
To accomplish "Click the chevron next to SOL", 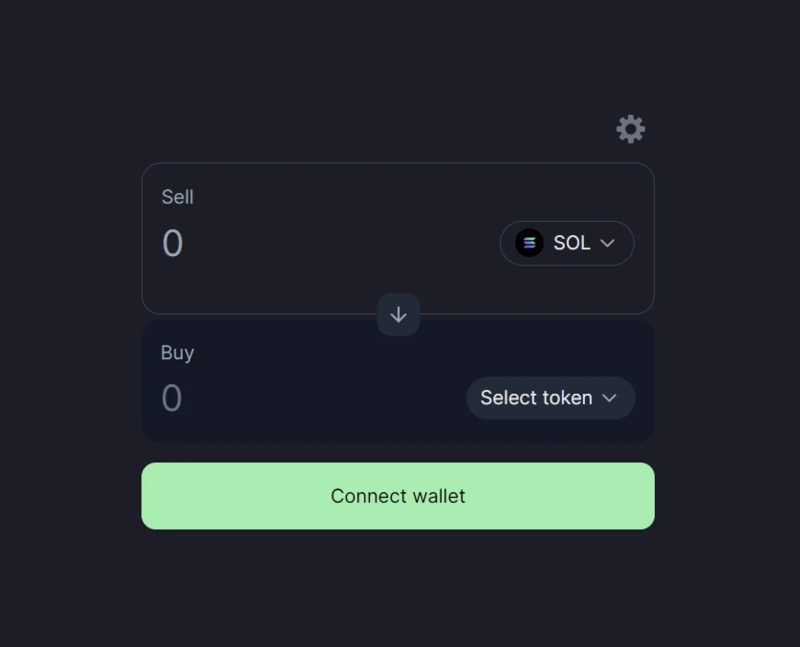I will tap(607, 243).
